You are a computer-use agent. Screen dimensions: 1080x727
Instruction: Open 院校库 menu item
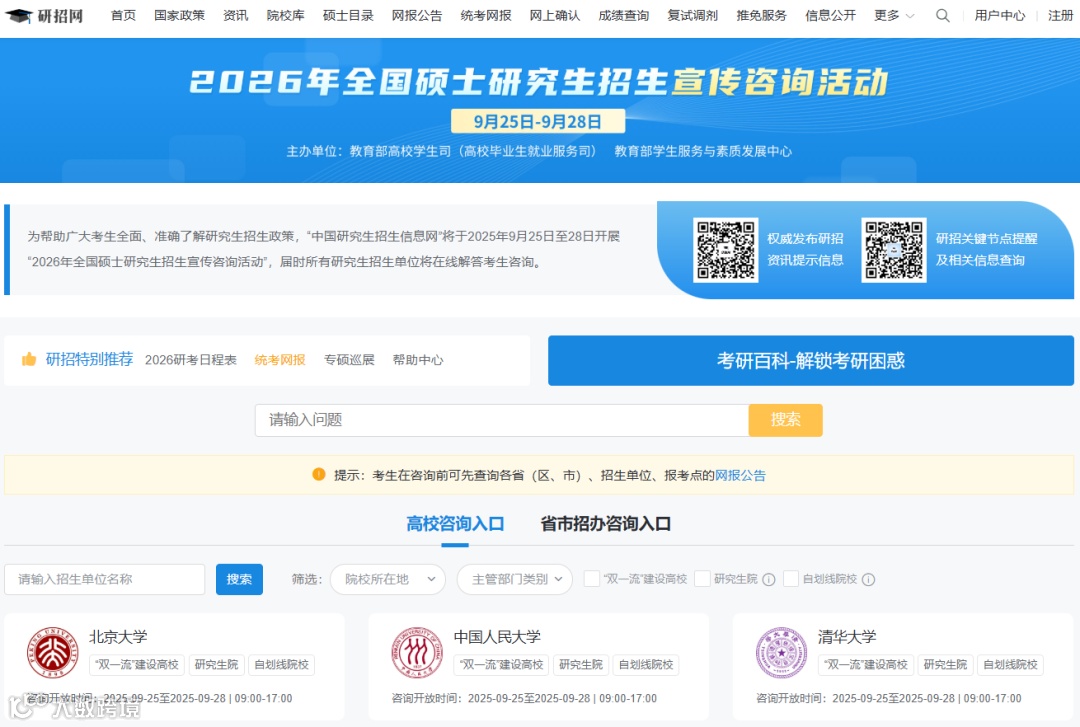[x=285, y=15]
